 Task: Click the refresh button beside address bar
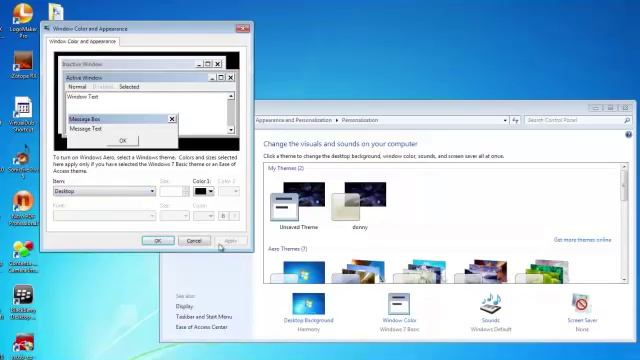tap(515, 120)
